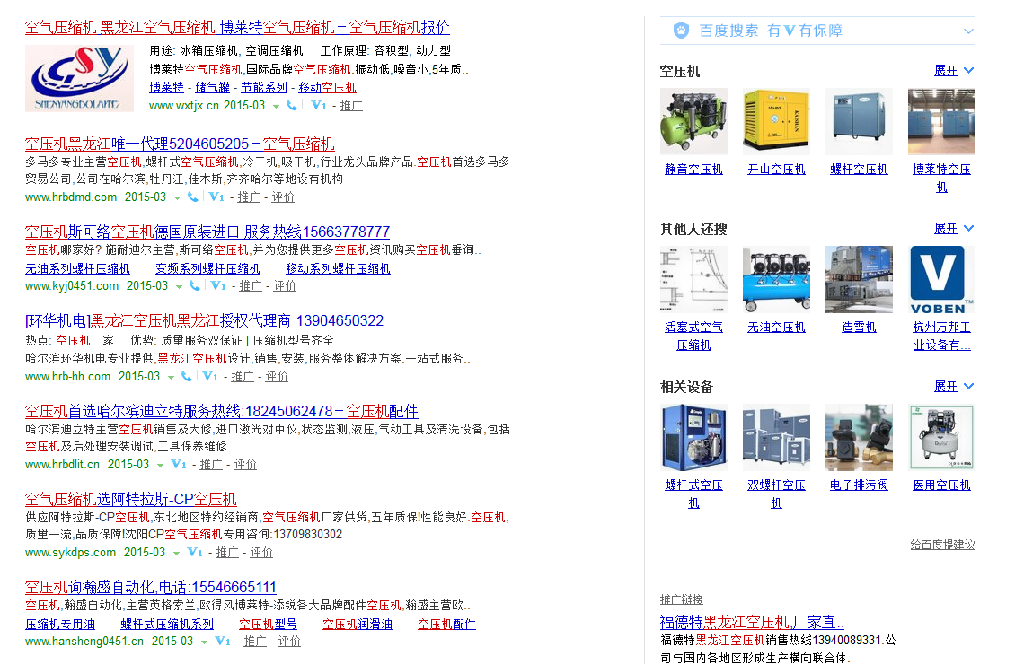Click V1 badge beside www.hrbdmd.com
The width and height of the screenshot is (1024, 664).
(x=216, y=197)
